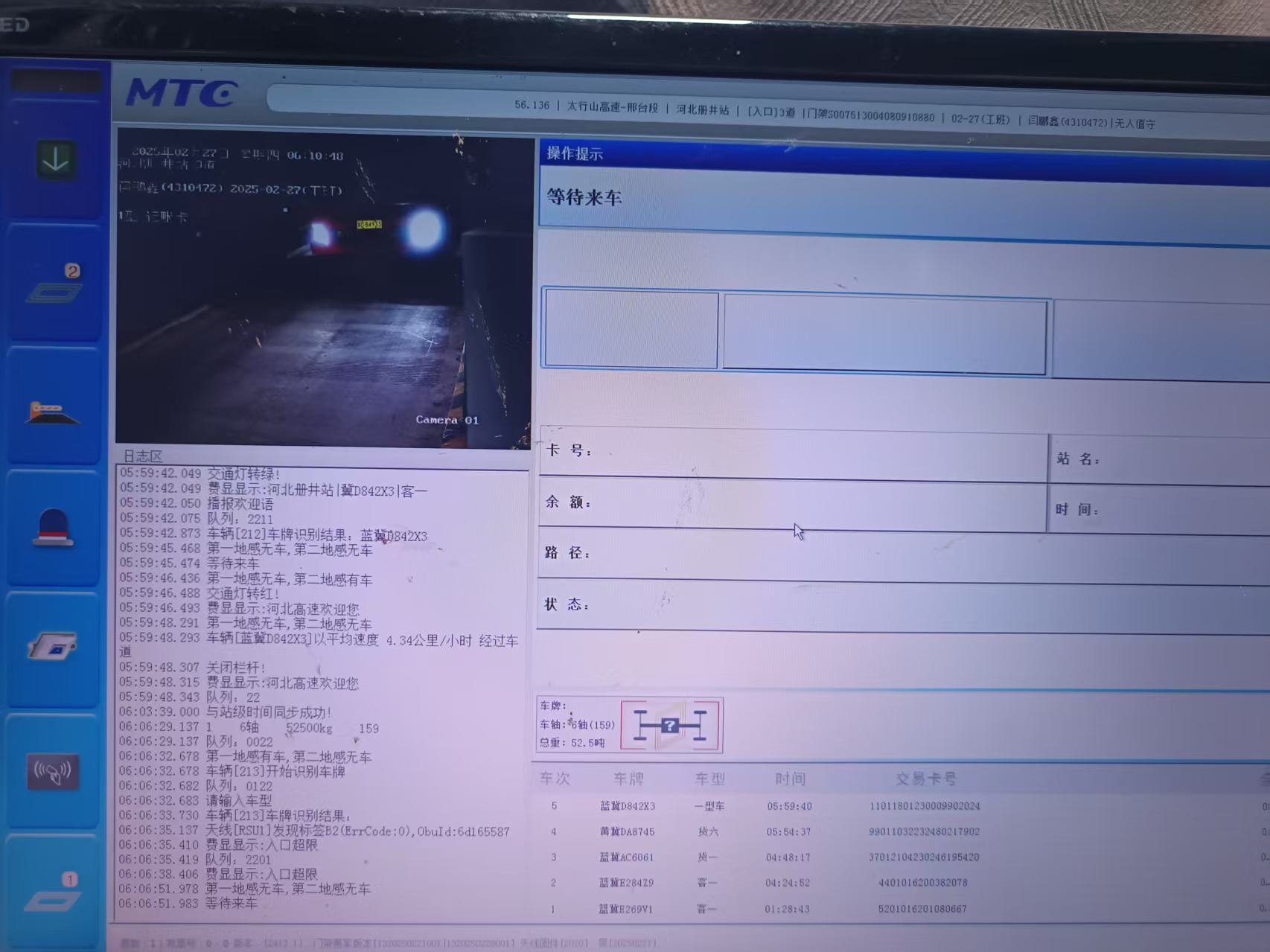The image size is (1270, 952).
Task: Click the barrier gate icon in sidebar
Action: (53, 412)
